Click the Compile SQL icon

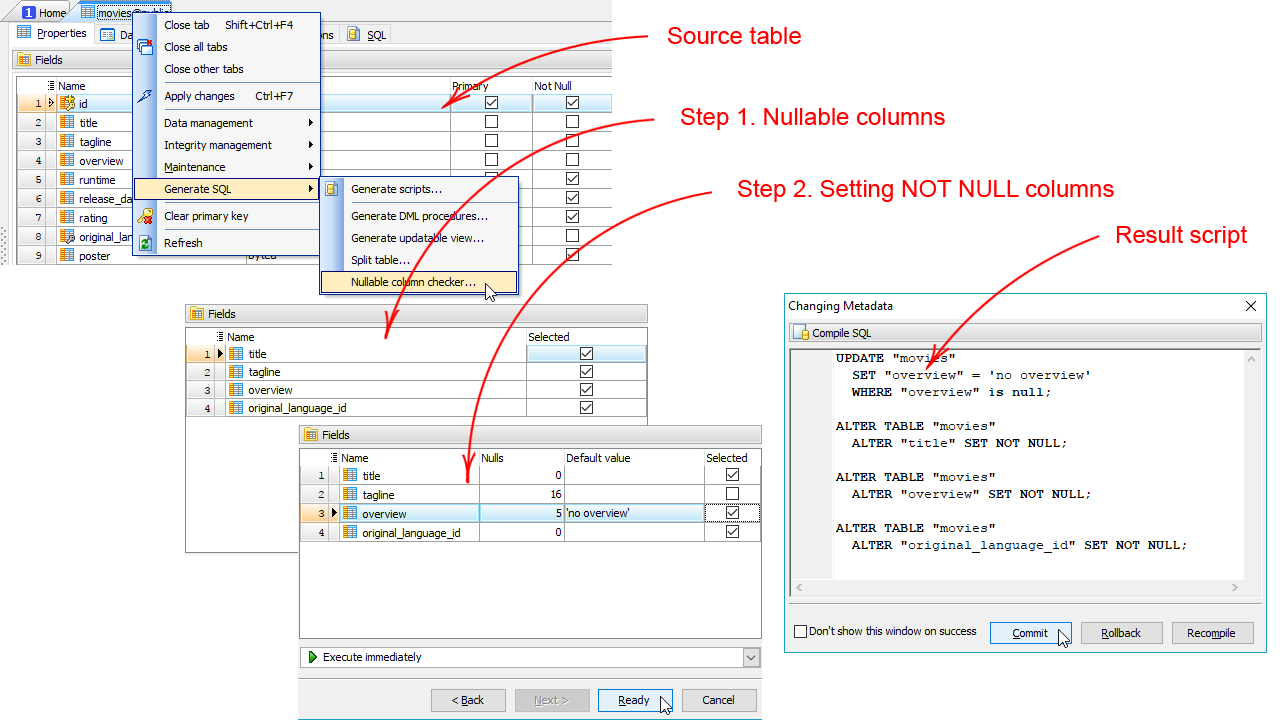(x=801, y=333)
